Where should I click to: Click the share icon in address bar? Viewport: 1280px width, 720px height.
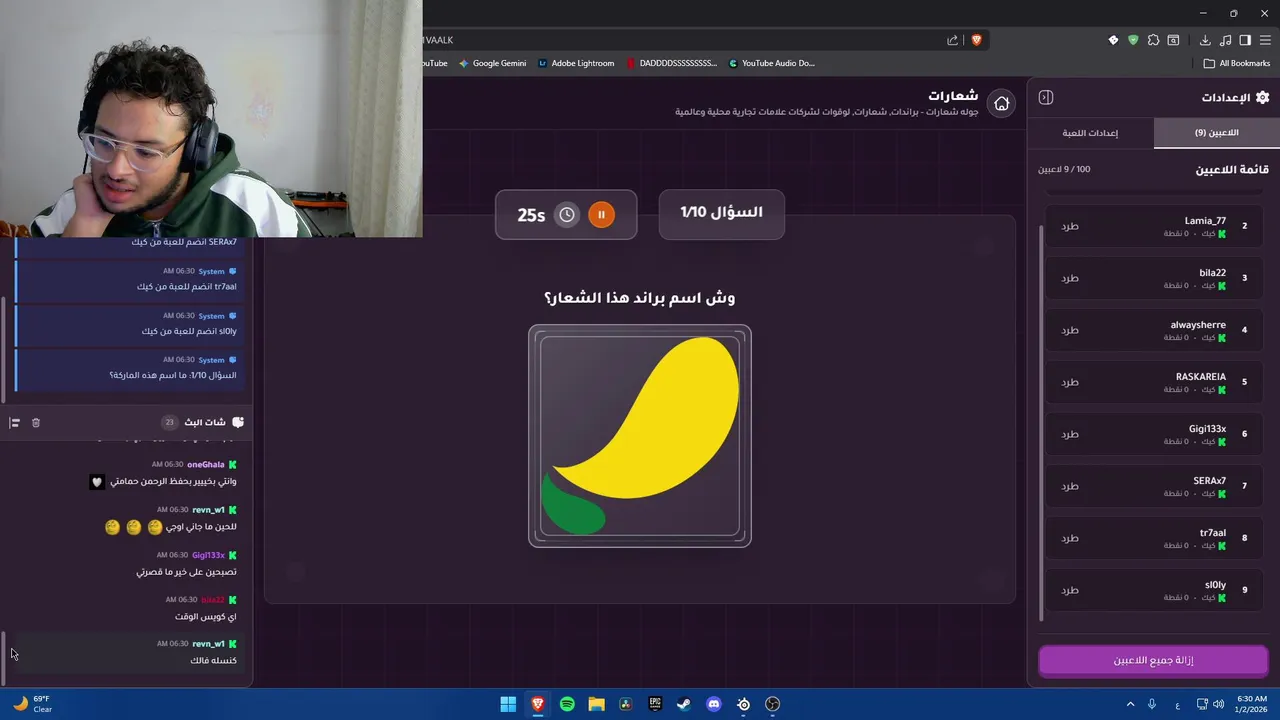click(x=952, y=40)
